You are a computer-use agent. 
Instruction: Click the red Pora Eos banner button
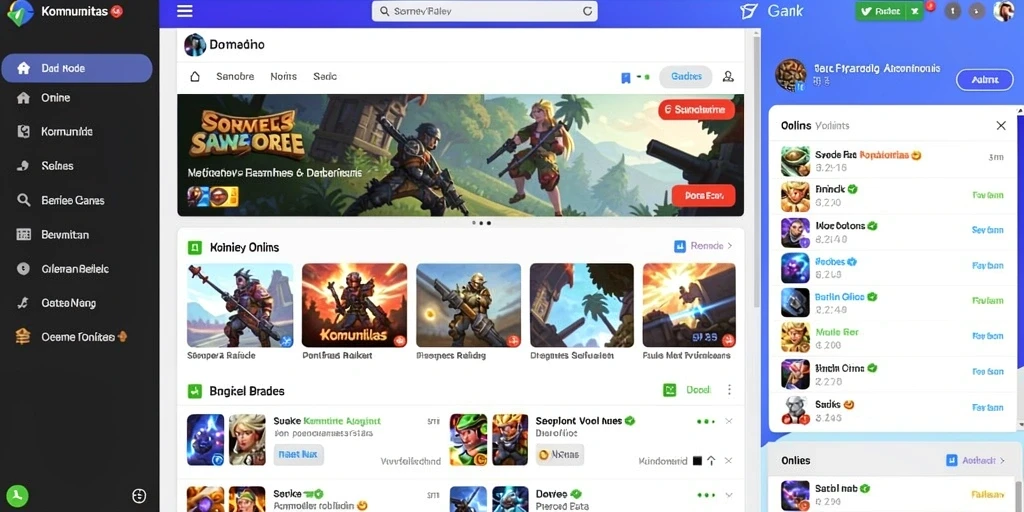point(703,196)
